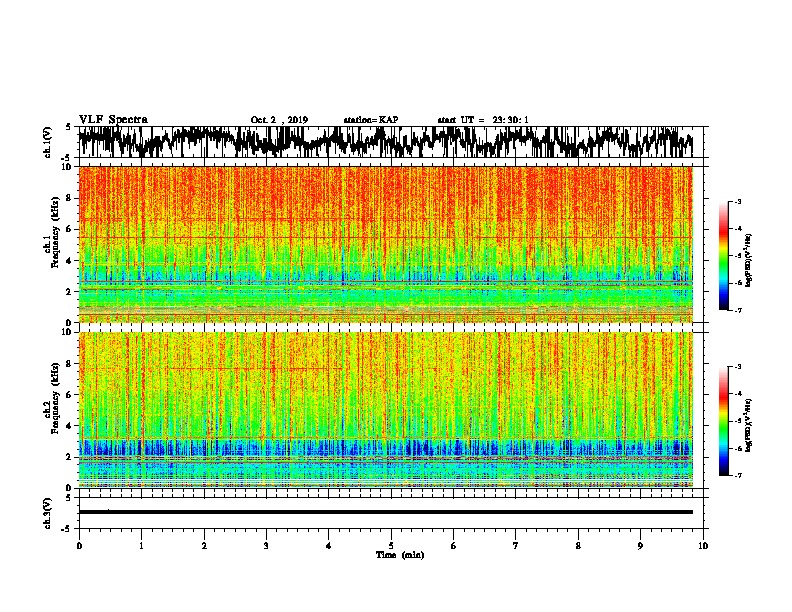Click the "Time (min)" axis label
The image size is (792, 612).
400,555
